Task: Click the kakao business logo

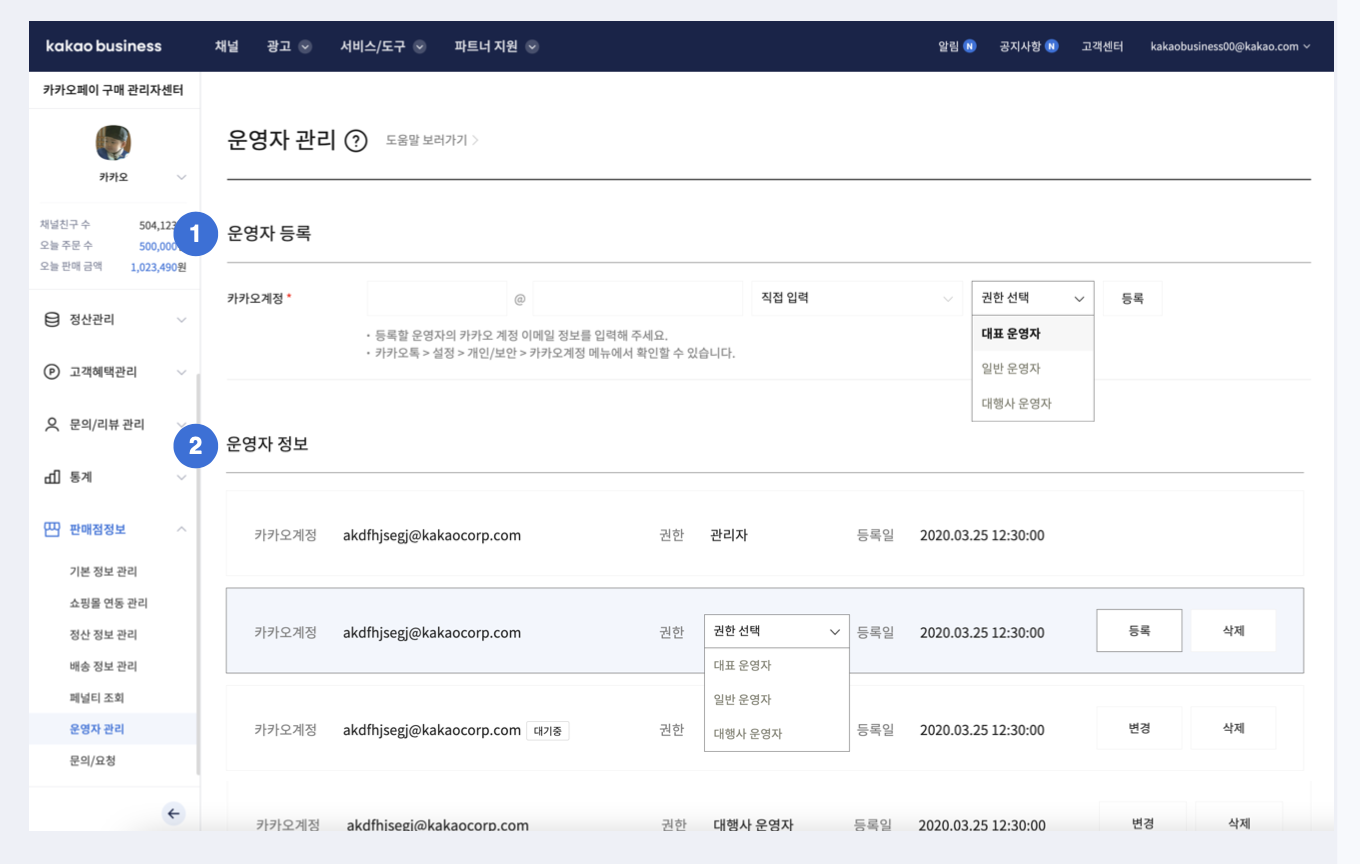Action: 104,46
